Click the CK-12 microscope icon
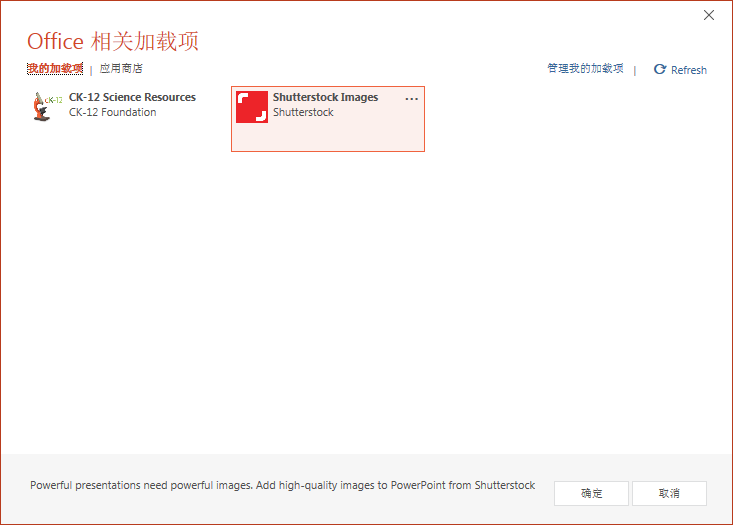This screenshot has width=733, height=525. [47, 107]
